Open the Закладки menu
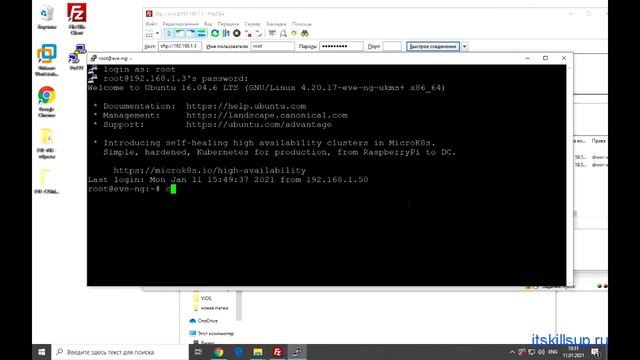Image resolution: width=640 pixels, height=360 pixels. coord(276,24)
